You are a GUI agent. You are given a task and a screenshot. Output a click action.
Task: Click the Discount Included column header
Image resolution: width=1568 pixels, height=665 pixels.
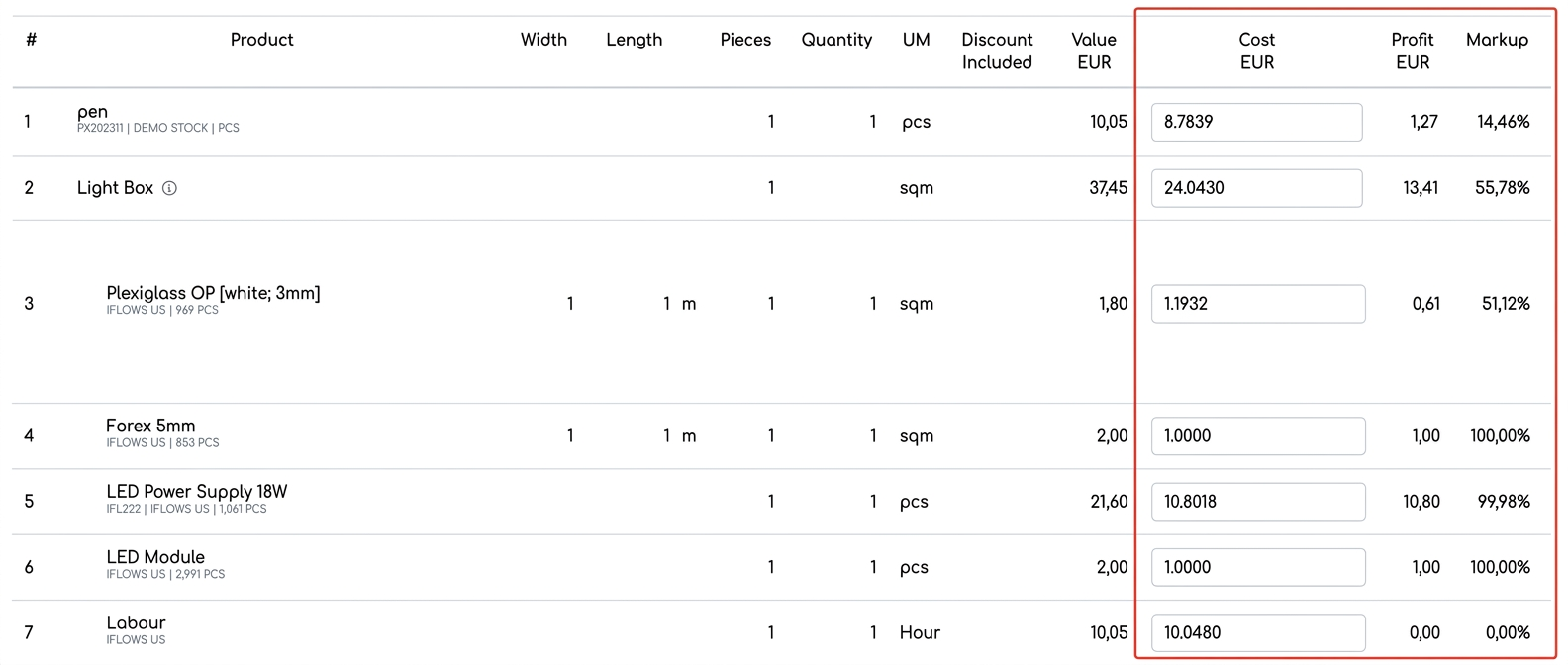click(997, 50)
